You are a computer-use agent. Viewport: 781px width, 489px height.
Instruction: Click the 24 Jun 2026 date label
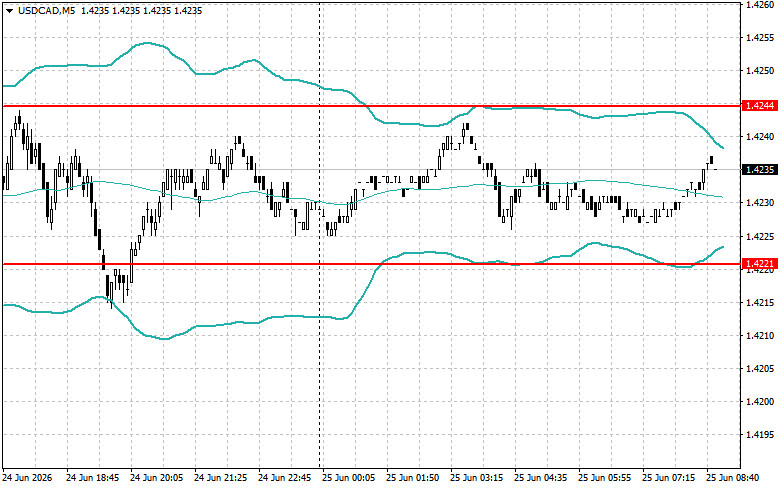(27, 478)
